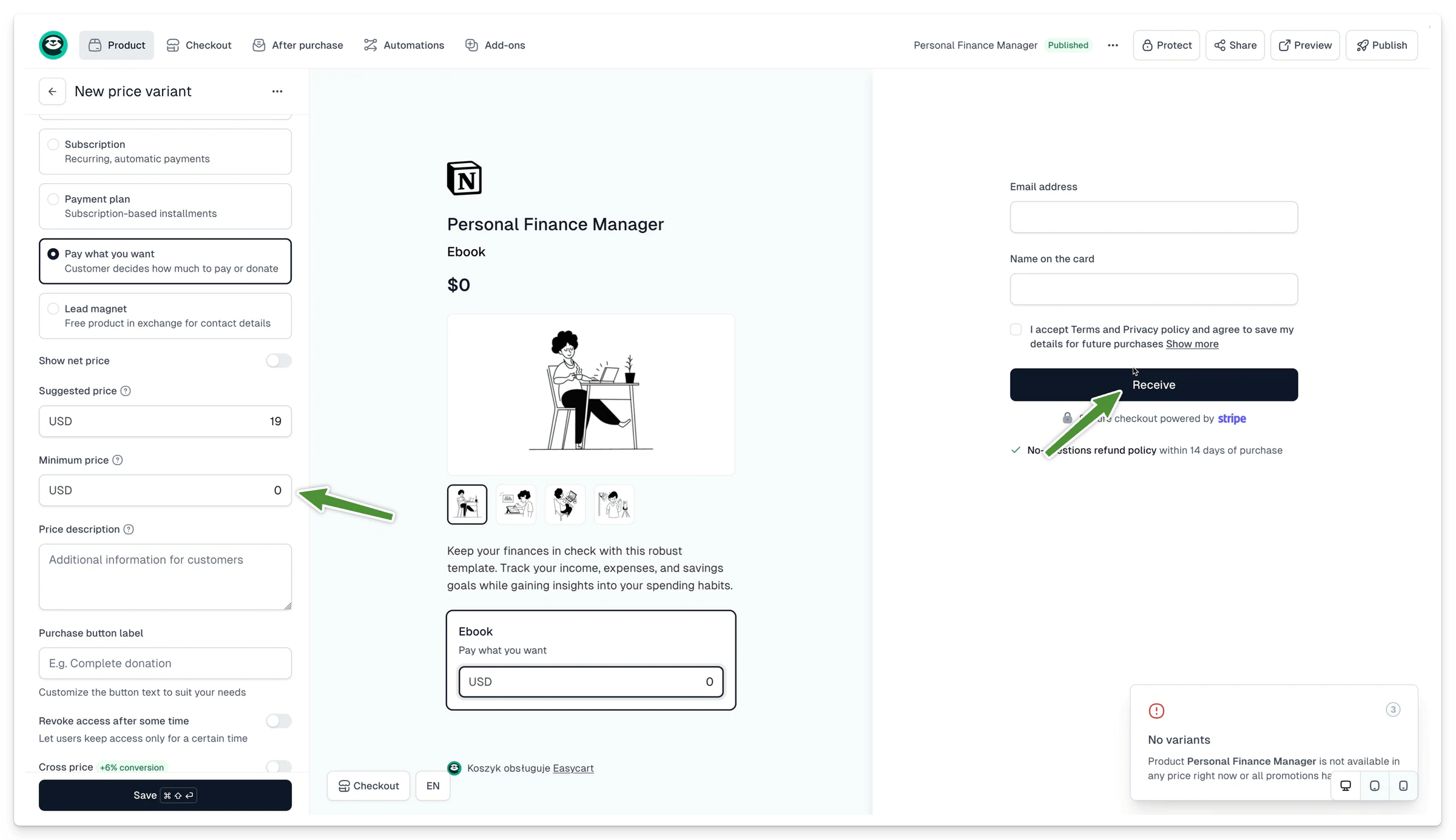Click the bottom Checkout view button
The image size is (1456, 840).
coord(368,786)
